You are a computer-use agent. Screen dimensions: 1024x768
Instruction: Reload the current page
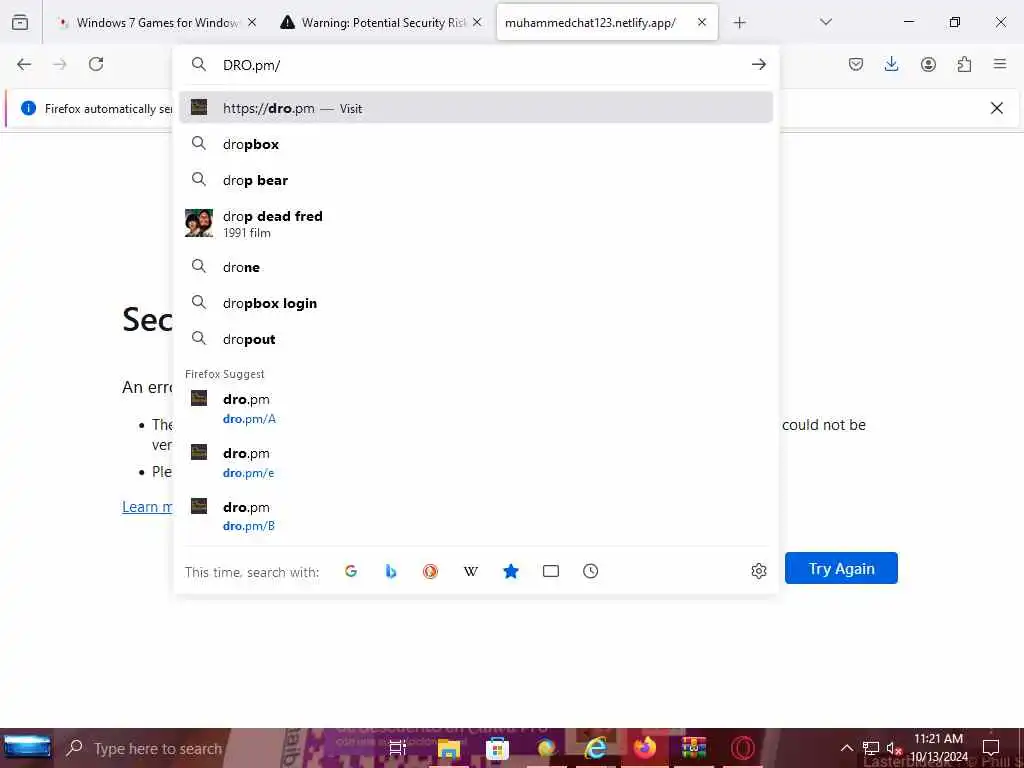(96, 64)
